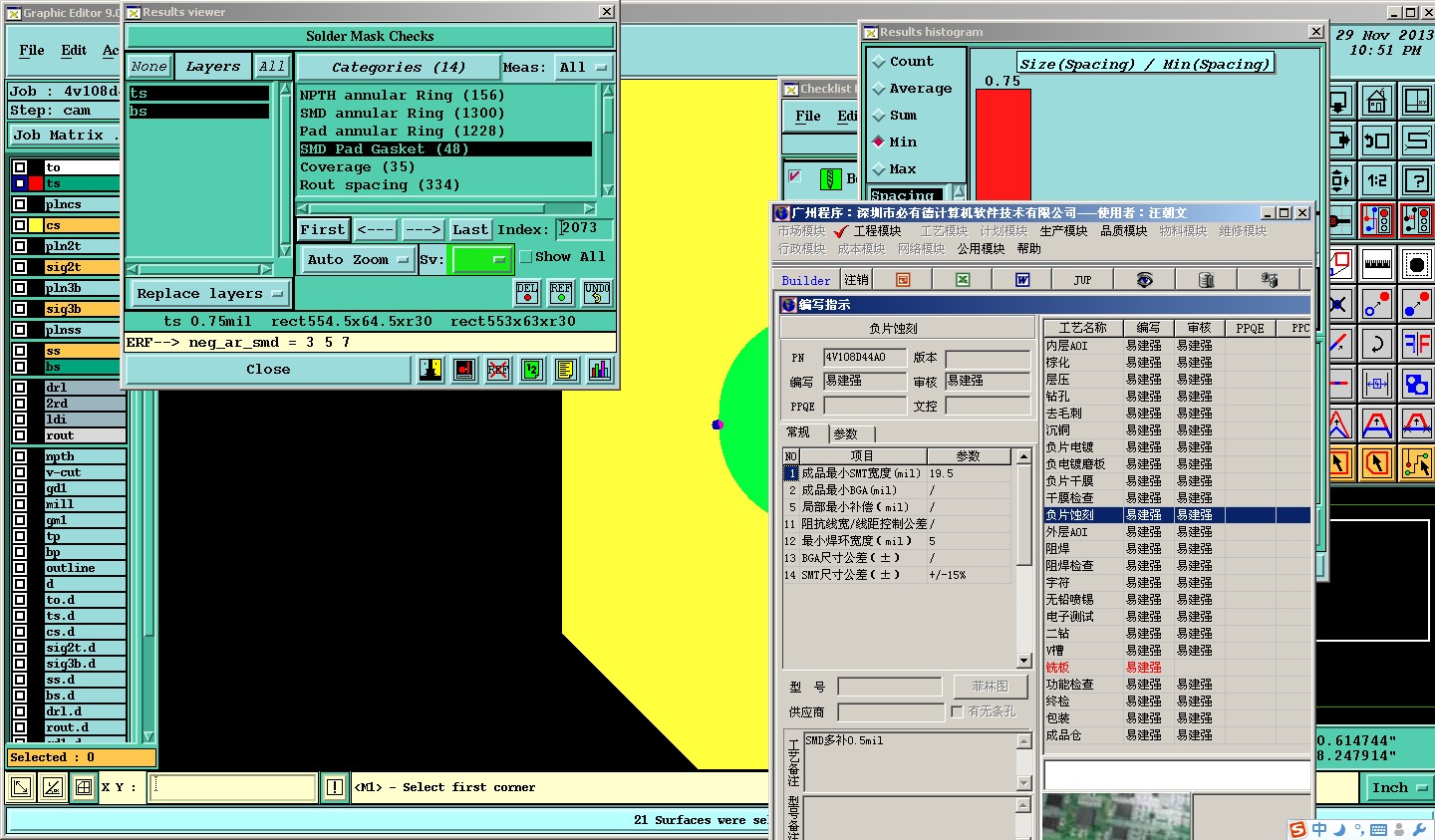Tick the 有无条孔 checkbox
Screen dimensions: 1435x840
click(x=957, y=711)
